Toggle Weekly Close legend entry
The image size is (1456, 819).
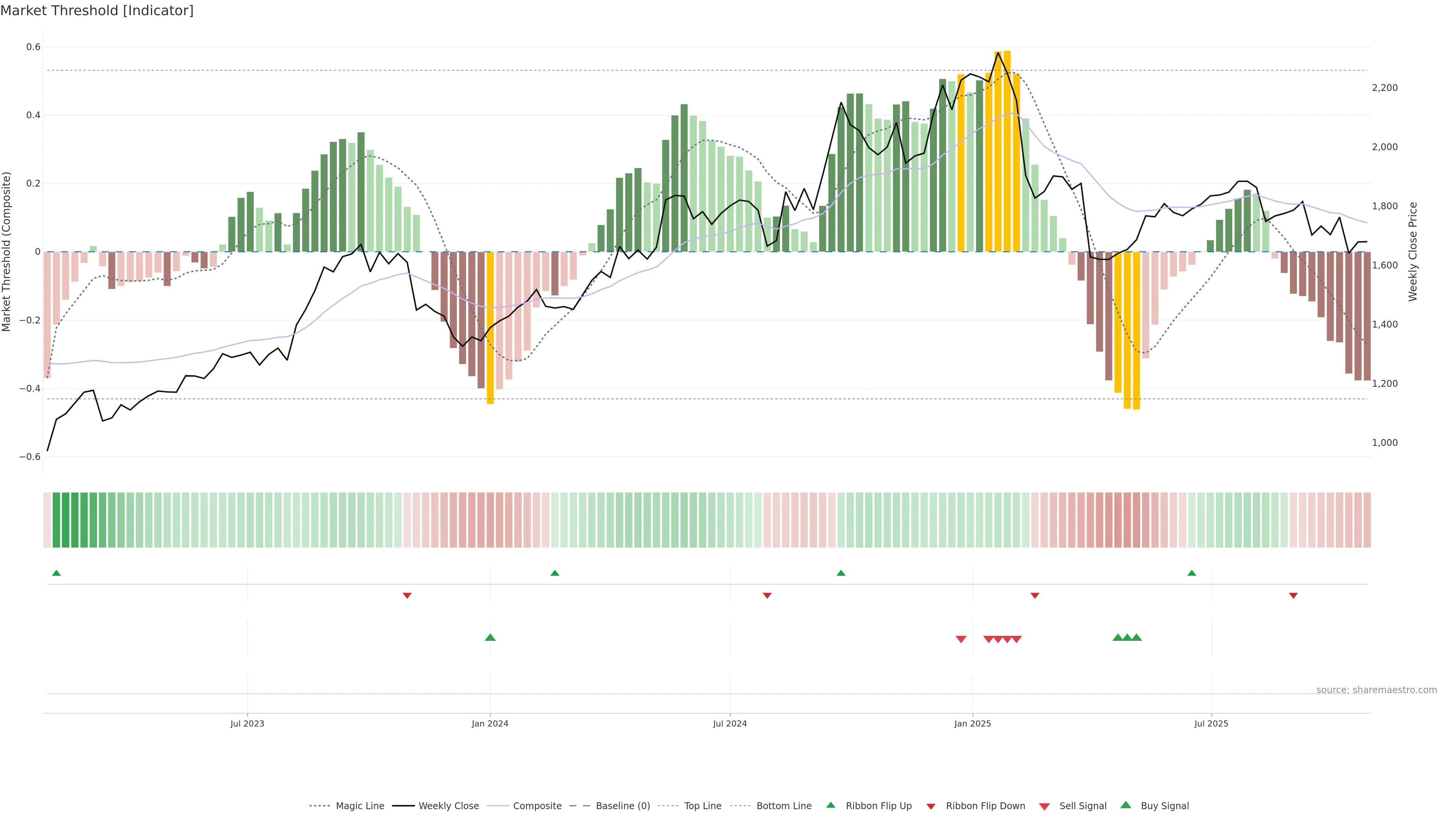click(448, 806)
